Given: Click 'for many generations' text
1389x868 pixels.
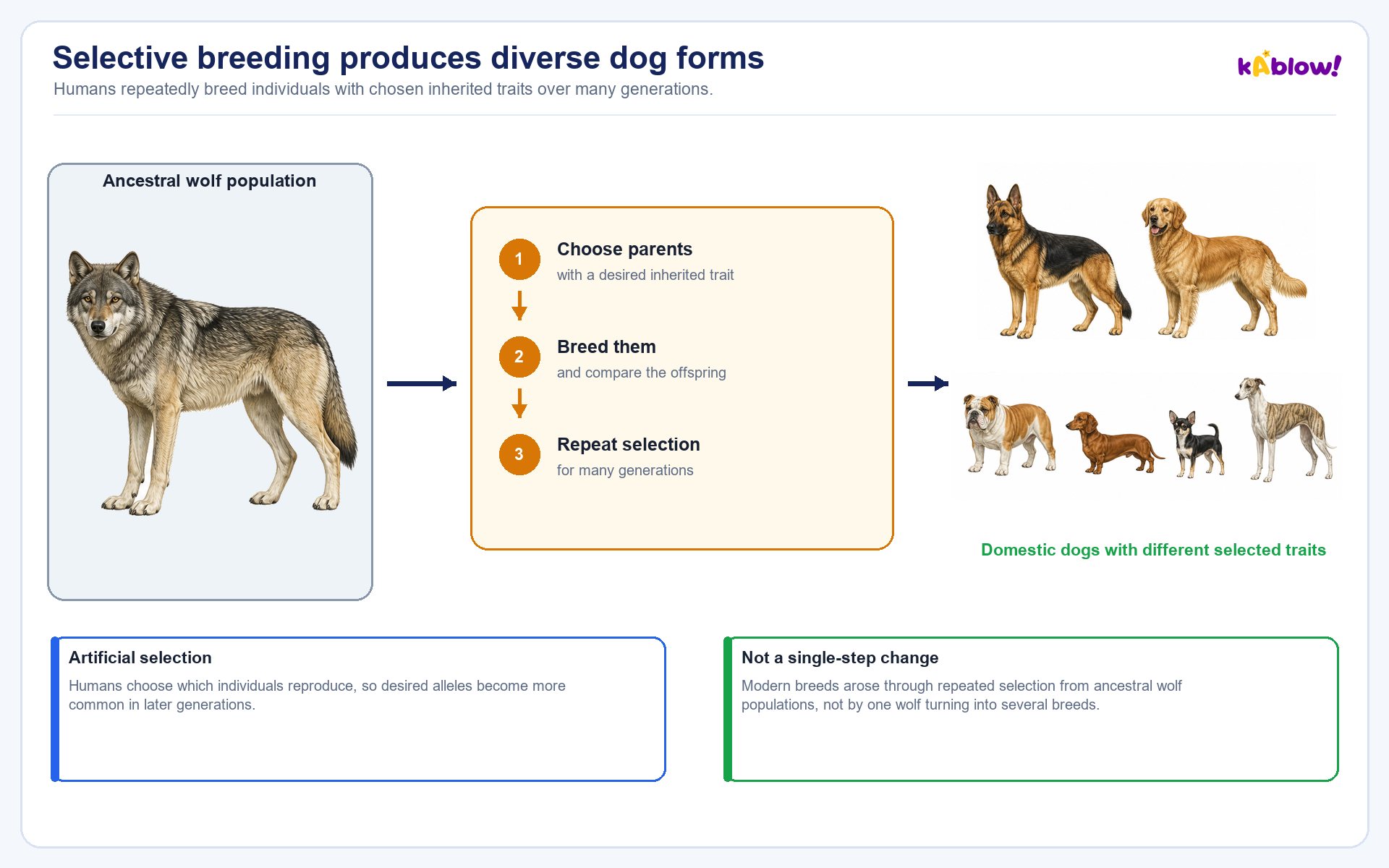Looking at the screenshot, I should 625,470.
